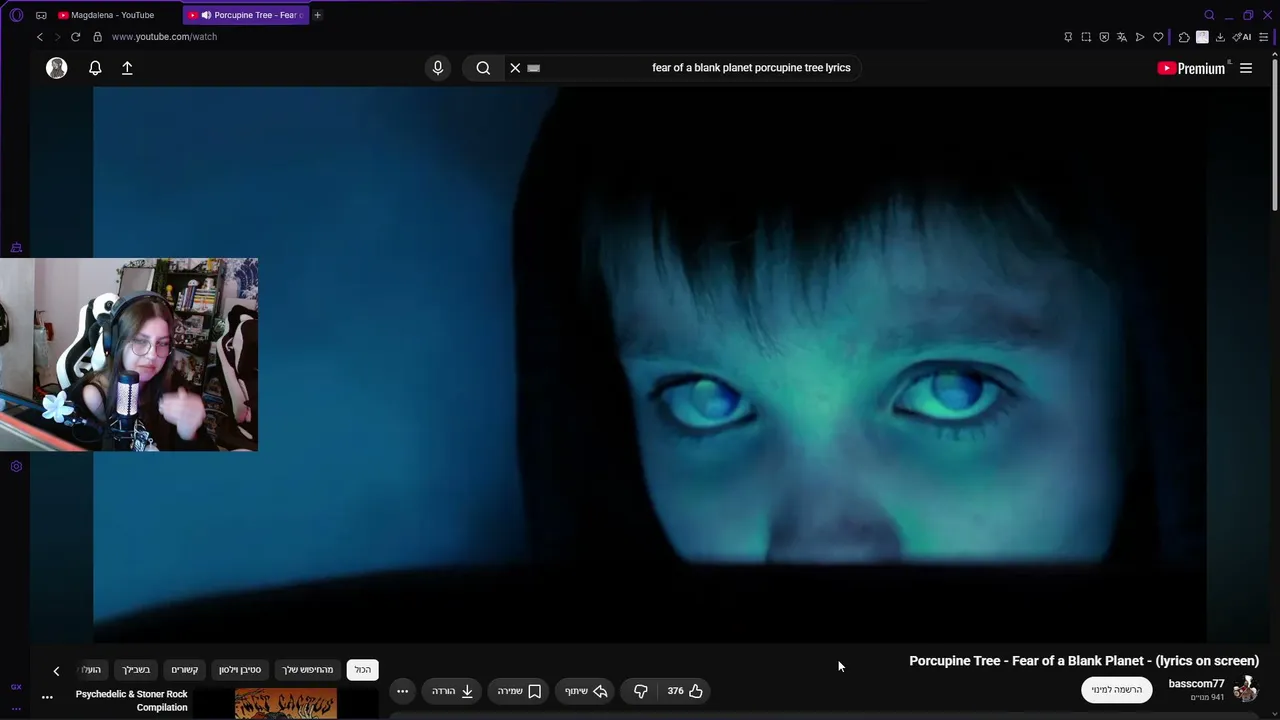Click the Opera sidebar icon above the webcam overlay
Screen dimensions: 1280x720
pyautogui.click(x=16, y=247)
